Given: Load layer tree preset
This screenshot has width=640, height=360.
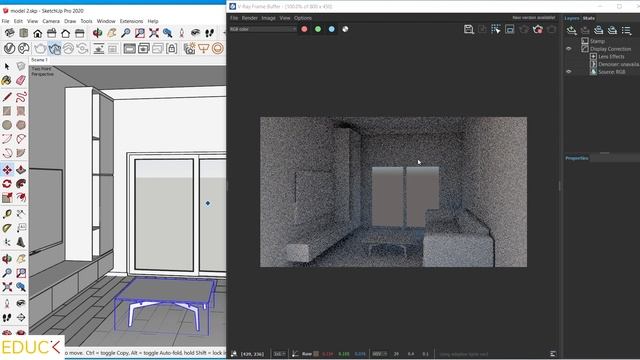Looking at the screenshot, I should point(612,30).
